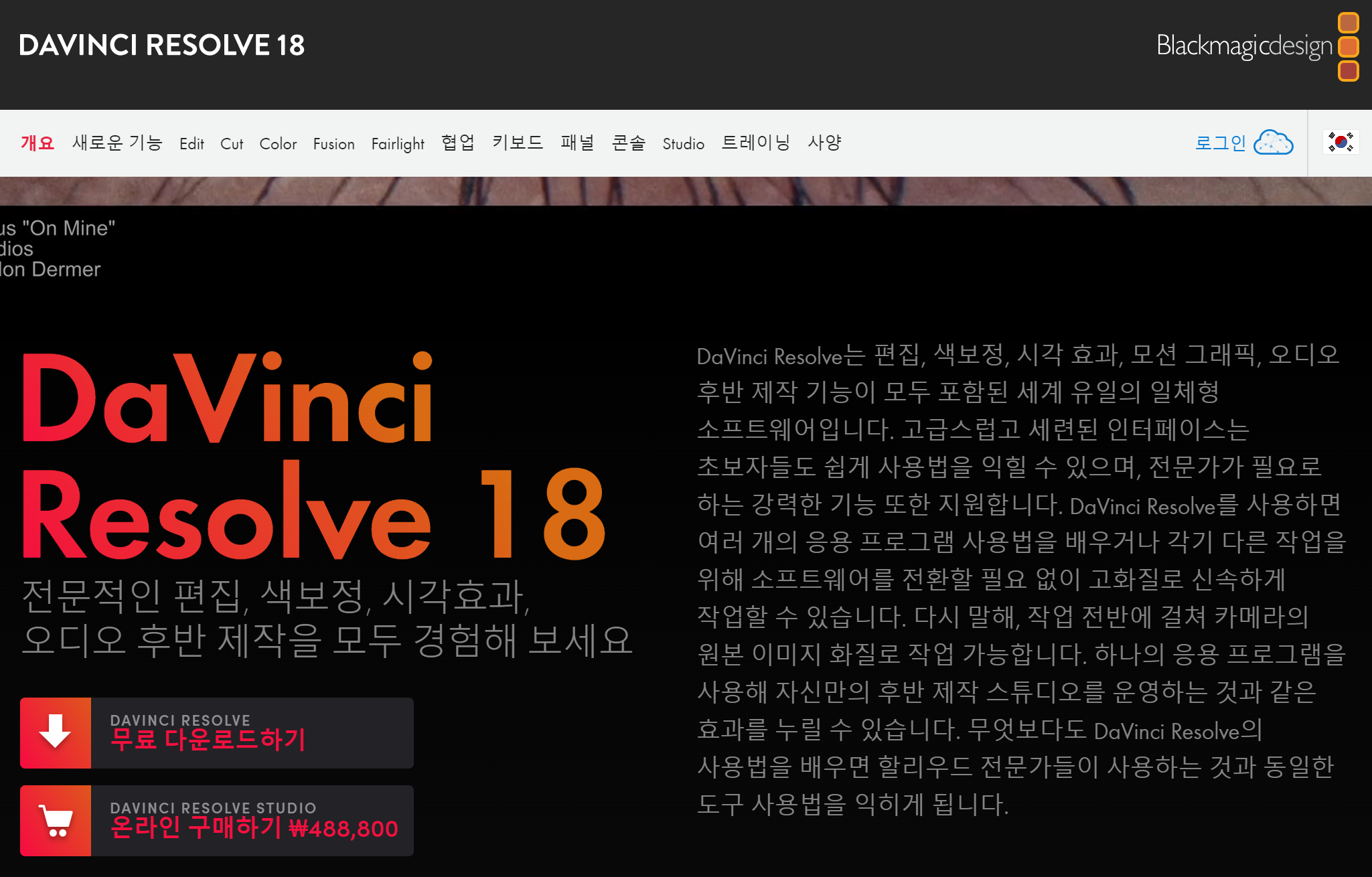
Task: Select the 트레이닝 tab
Action: click(x=755, y=143)
